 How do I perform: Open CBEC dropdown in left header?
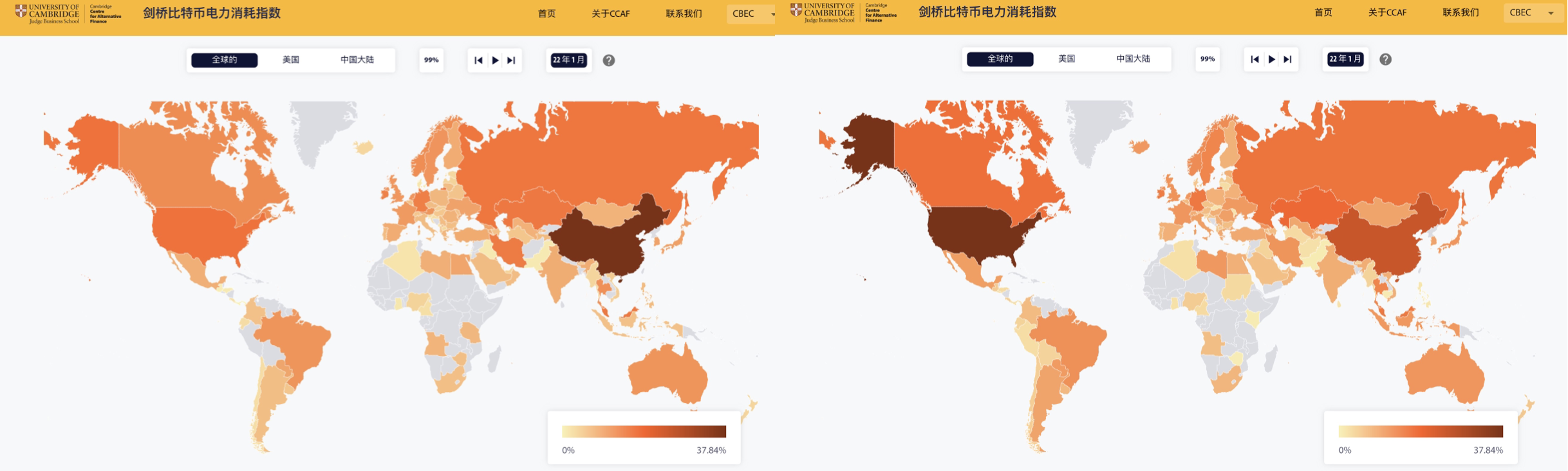pyautogui.click(x=752, y=14)
